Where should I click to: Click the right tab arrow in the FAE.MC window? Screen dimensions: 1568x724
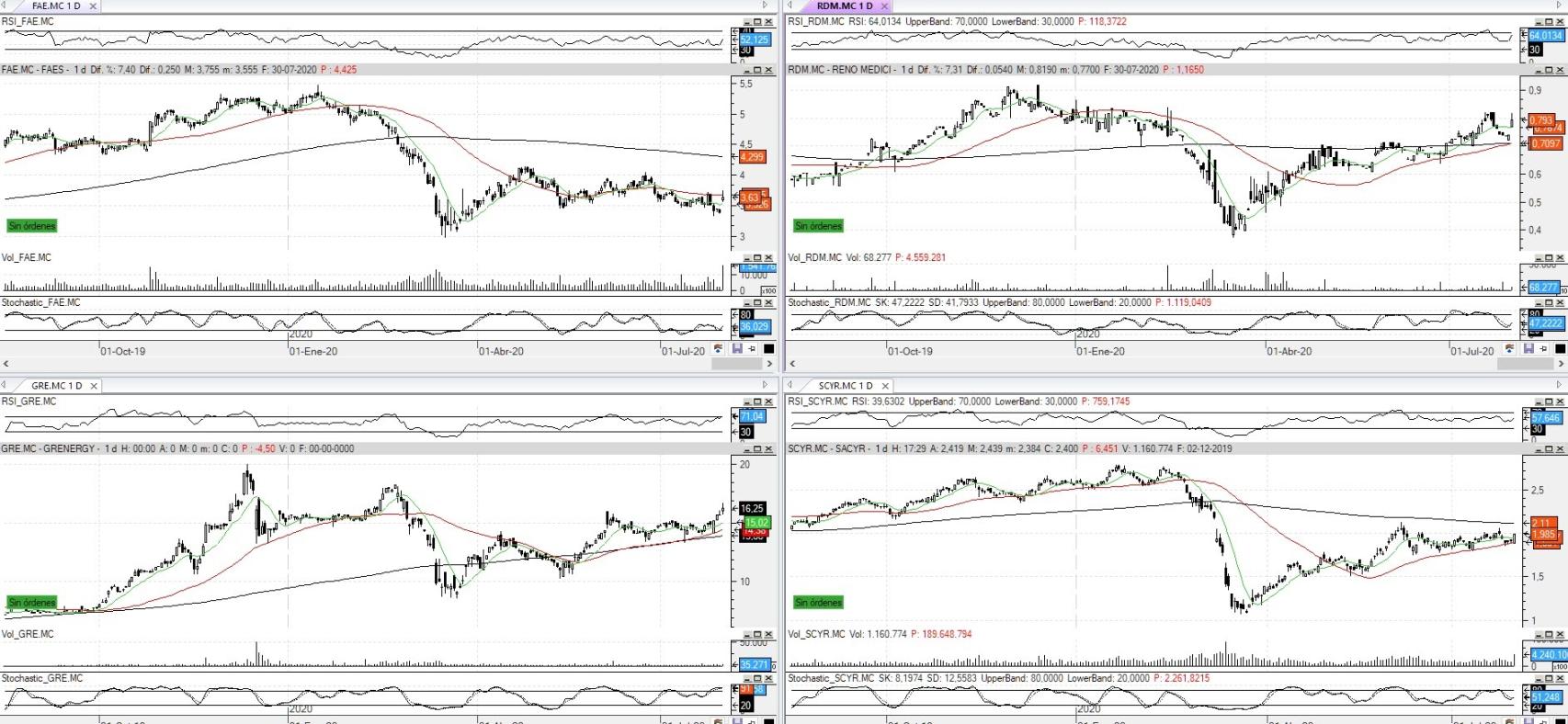[765, 6]
